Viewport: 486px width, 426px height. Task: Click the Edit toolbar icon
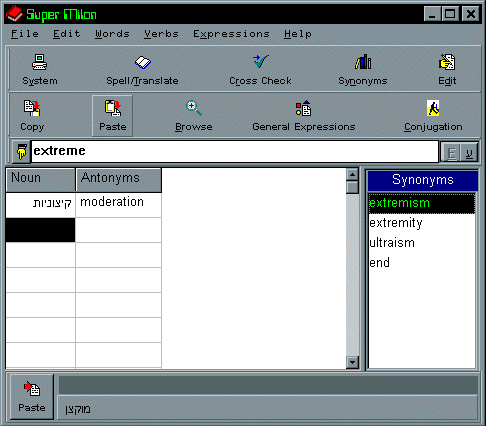pyautogui.click(x=447, y=70)
